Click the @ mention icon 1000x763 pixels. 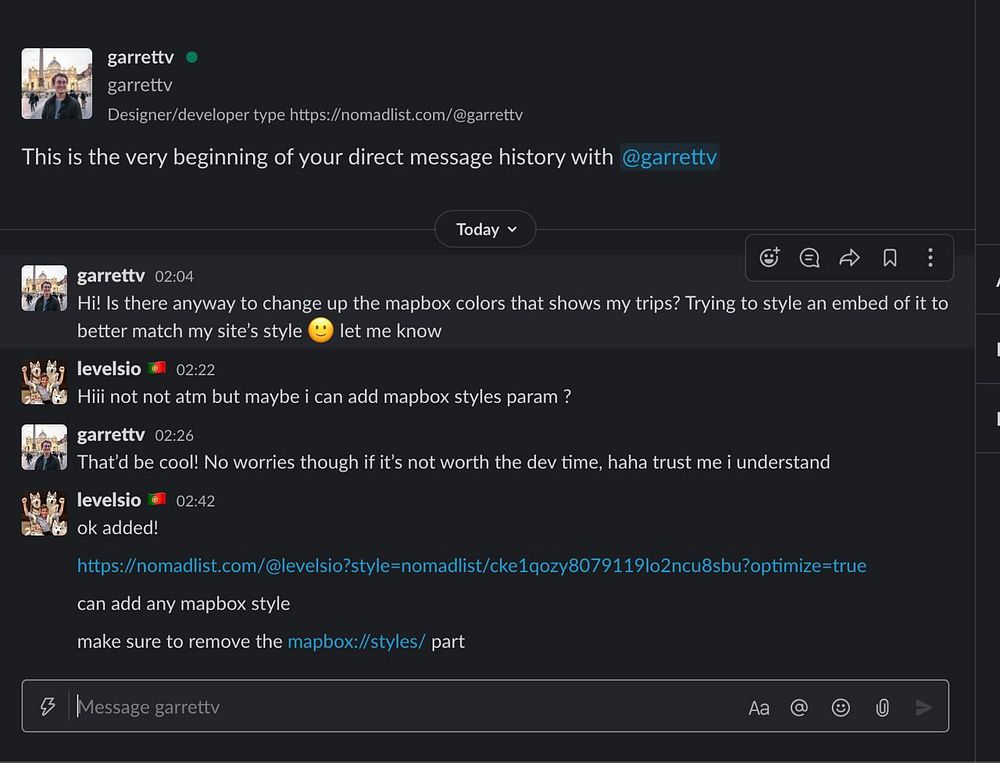[x=799, y=708]
